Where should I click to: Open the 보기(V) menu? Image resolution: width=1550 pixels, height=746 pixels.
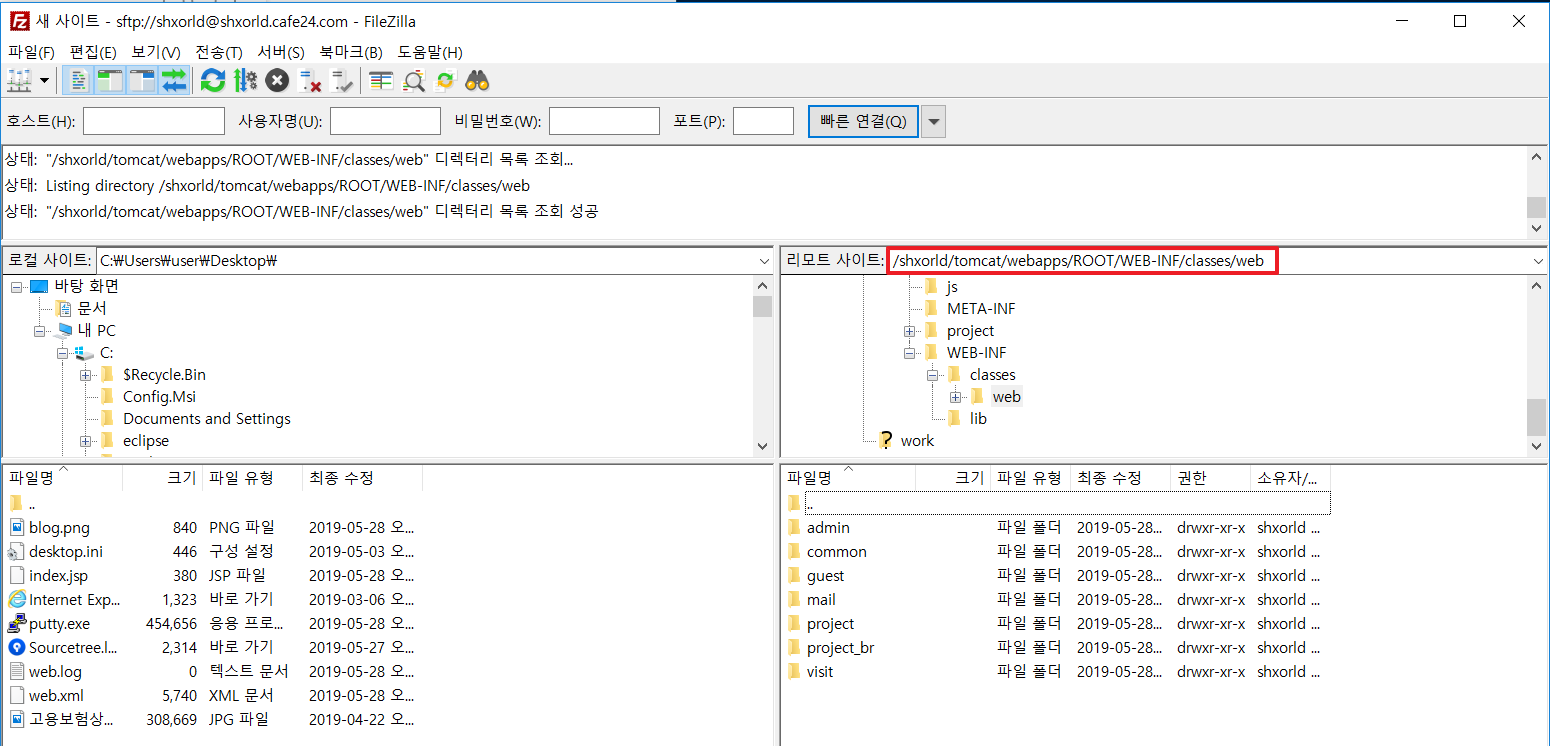click(x=156, y=52)
